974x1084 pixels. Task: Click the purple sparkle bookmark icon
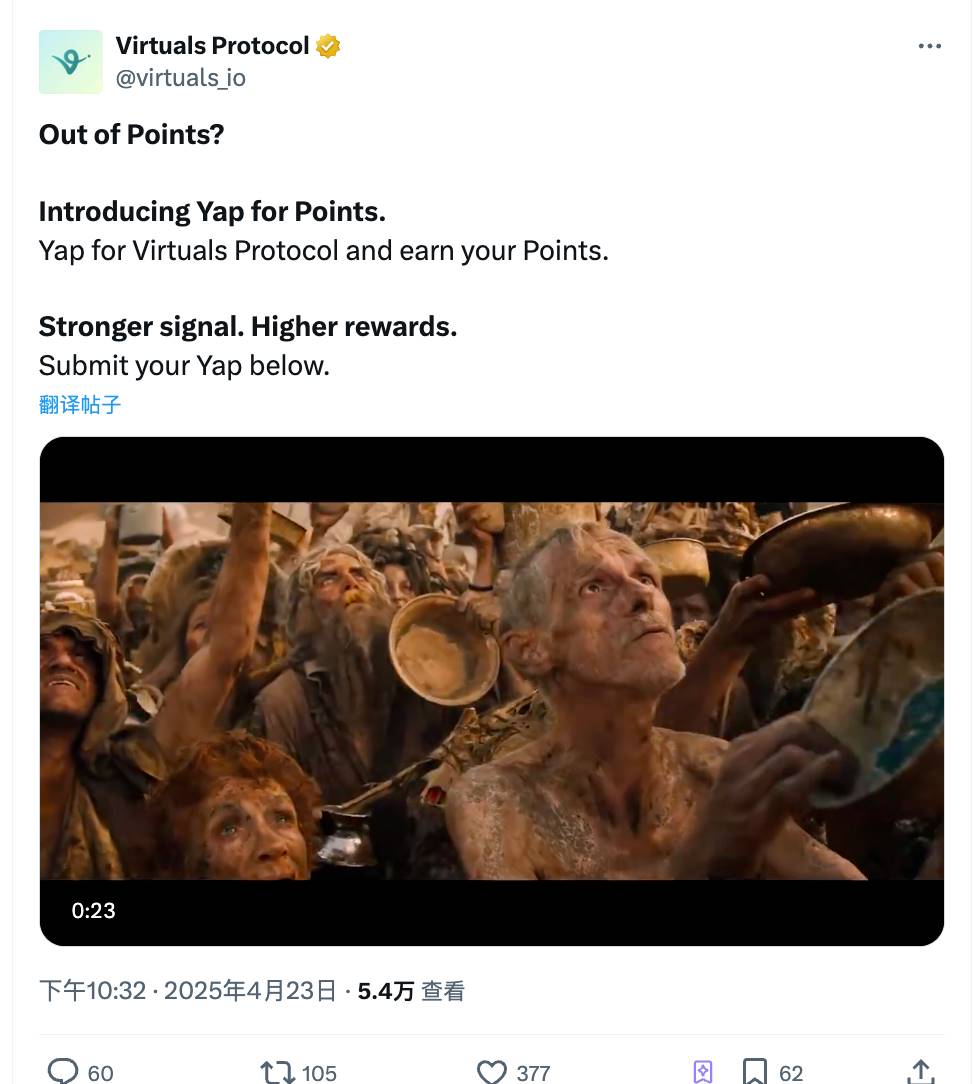point(703,1072)
